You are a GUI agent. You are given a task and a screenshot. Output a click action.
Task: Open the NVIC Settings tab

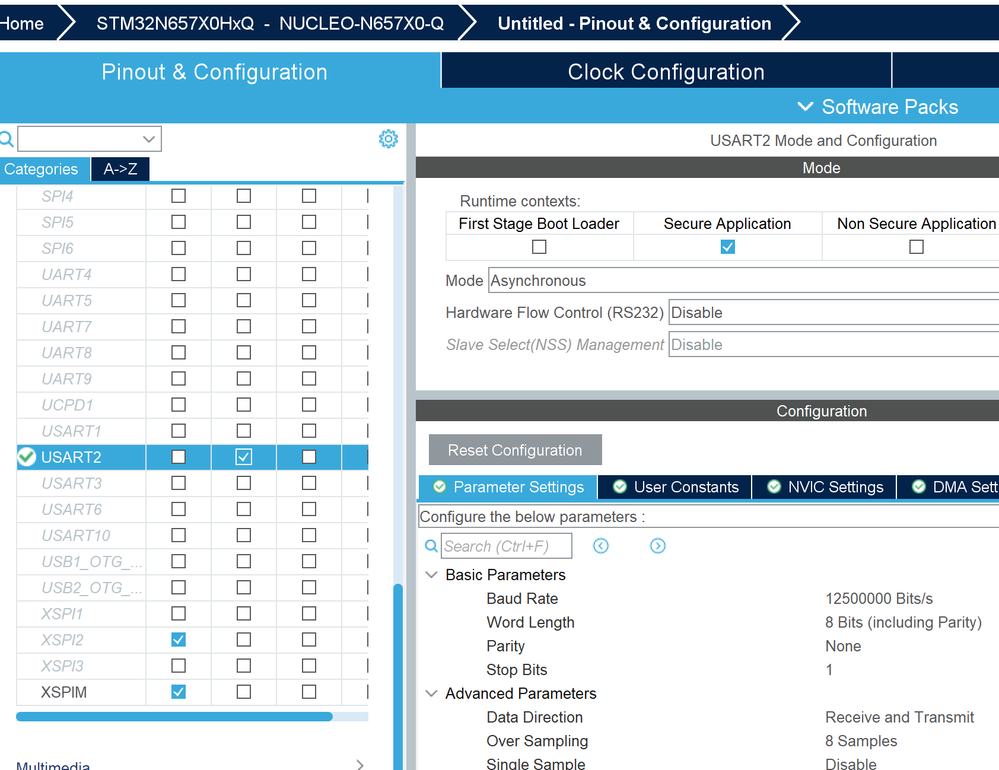pos(825,487)
